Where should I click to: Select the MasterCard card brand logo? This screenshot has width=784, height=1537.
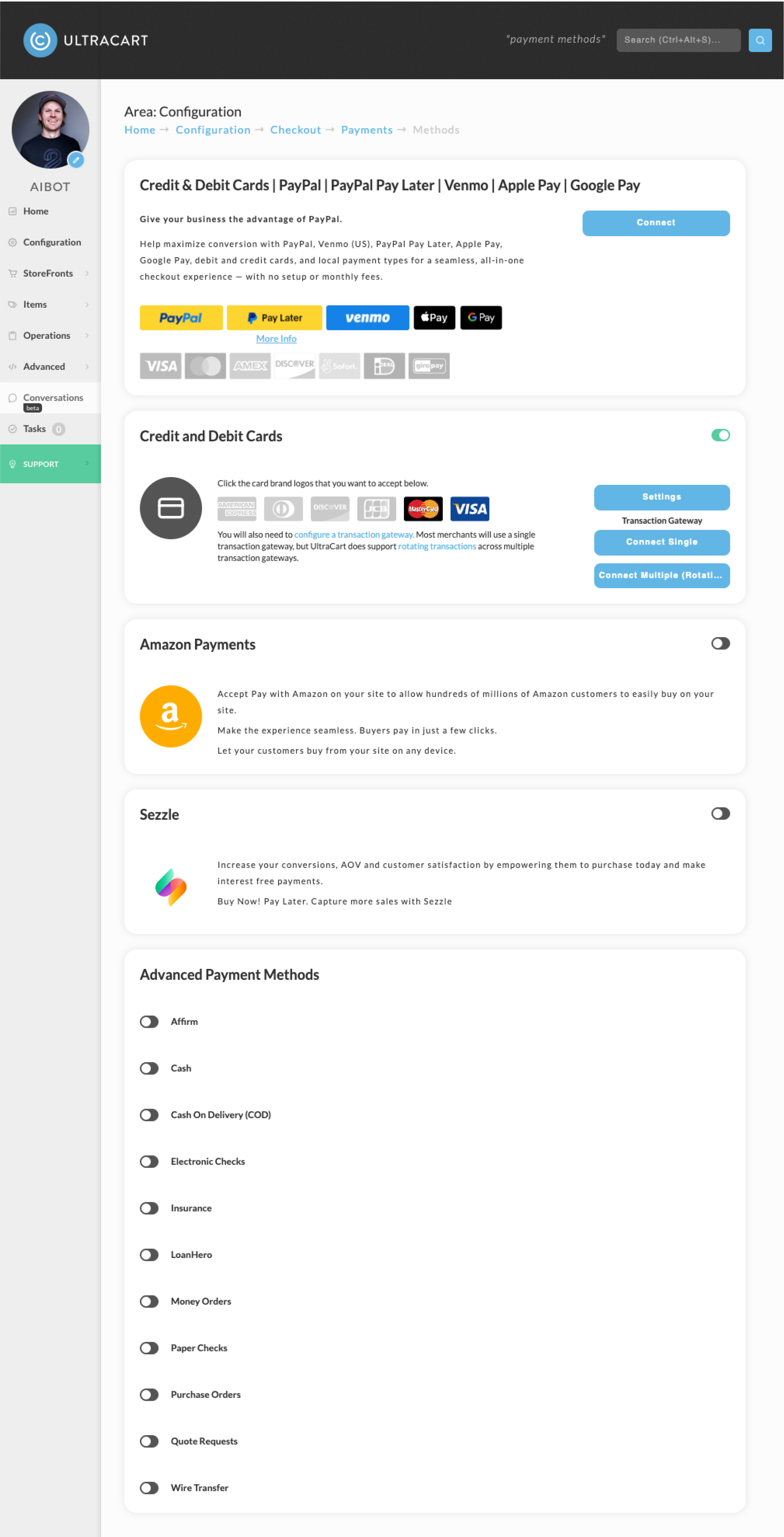pyautogui.click(x=423, y=508)
